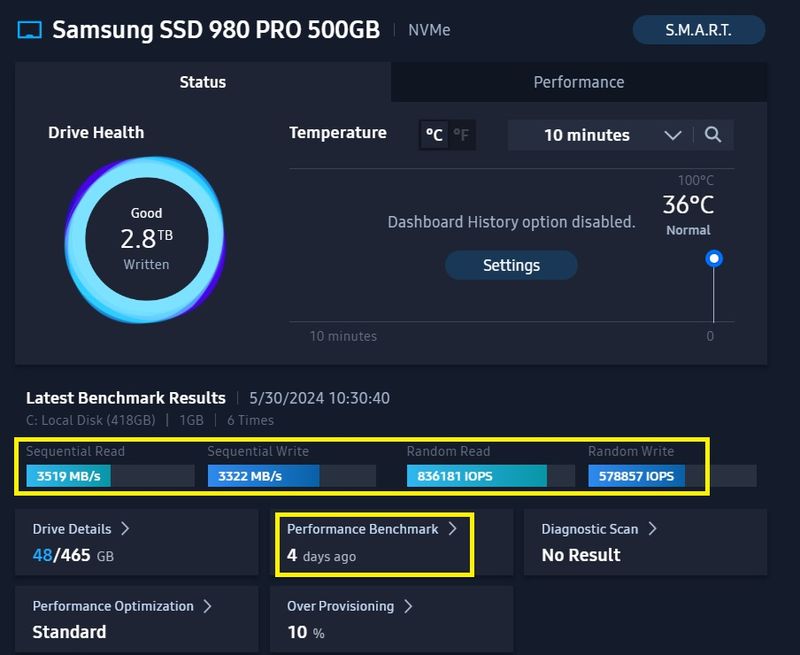The width and height of the screenshot is (800, 655).
Task: Open Drive Details card
Action: tap(137, 542)
